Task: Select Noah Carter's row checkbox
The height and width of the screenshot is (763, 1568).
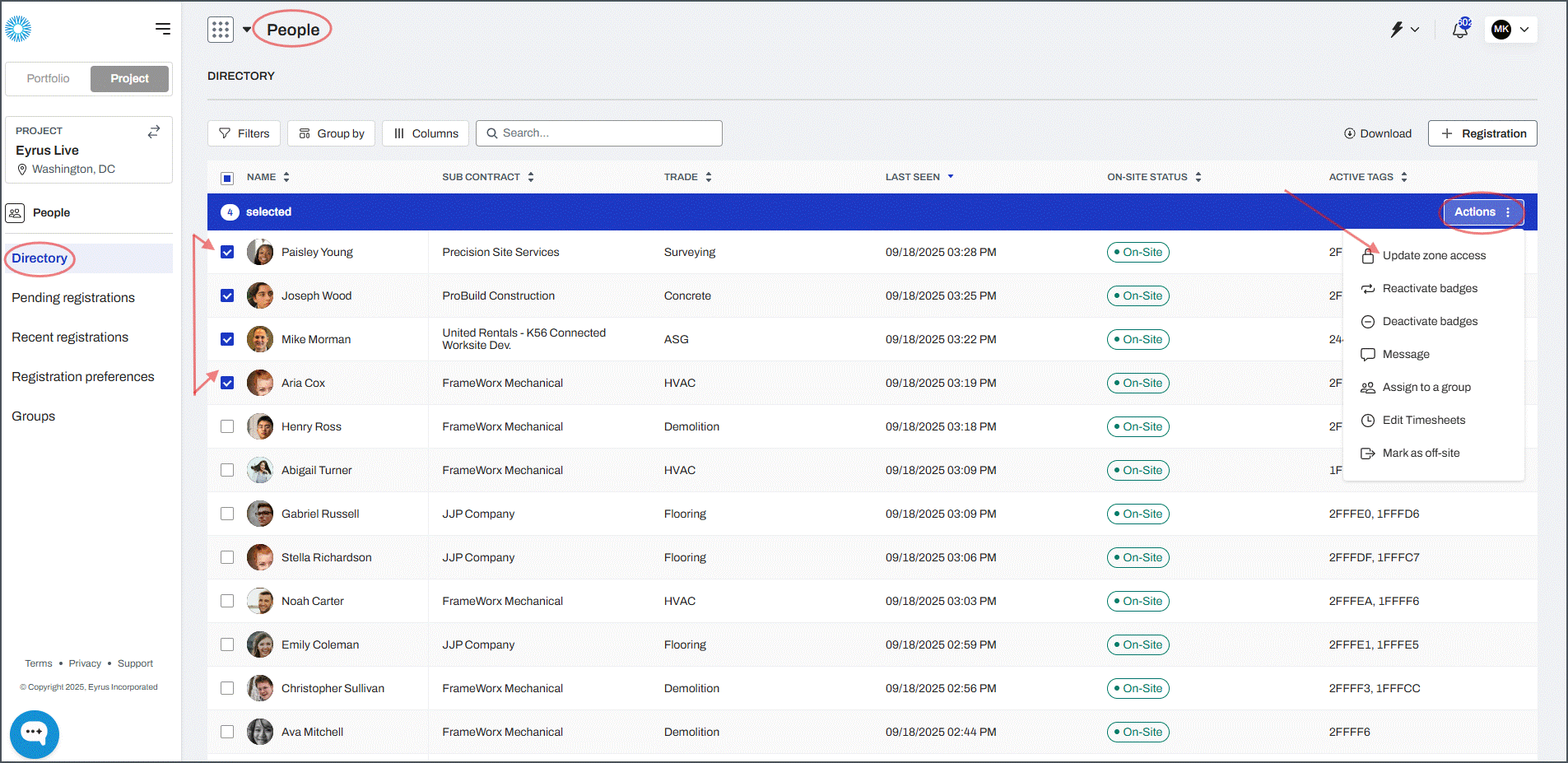Action: pyautogui.click(x=227, y=601)
